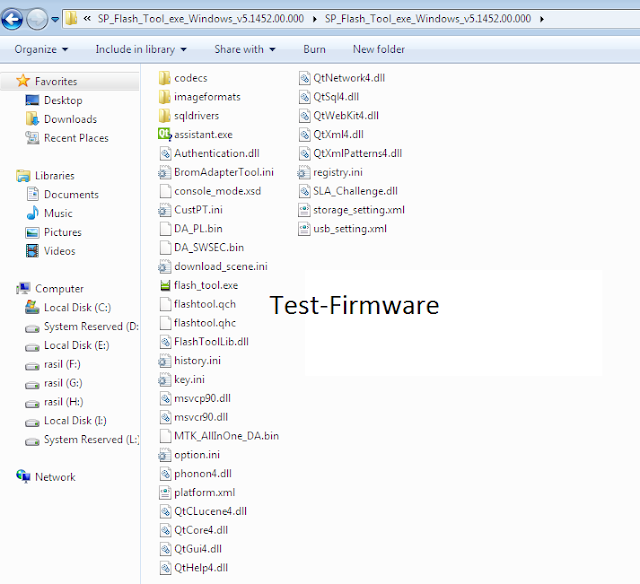Select the option.ini file icon
The width and height of the screenshot is (640, 584).
tap(164, 455)
